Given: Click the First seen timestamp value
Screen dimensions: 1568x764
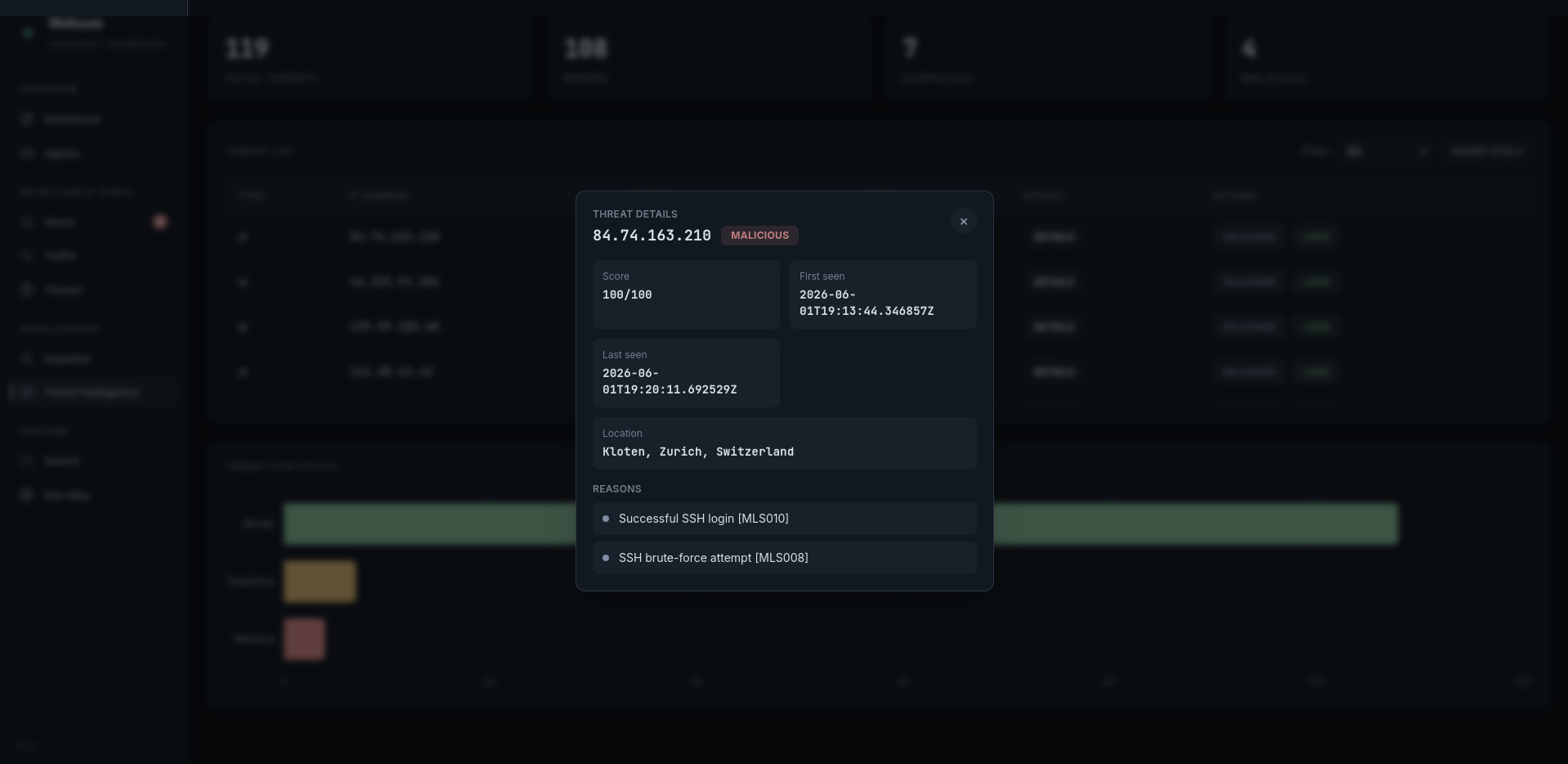Looking at the screenshot, I should 867,303.
